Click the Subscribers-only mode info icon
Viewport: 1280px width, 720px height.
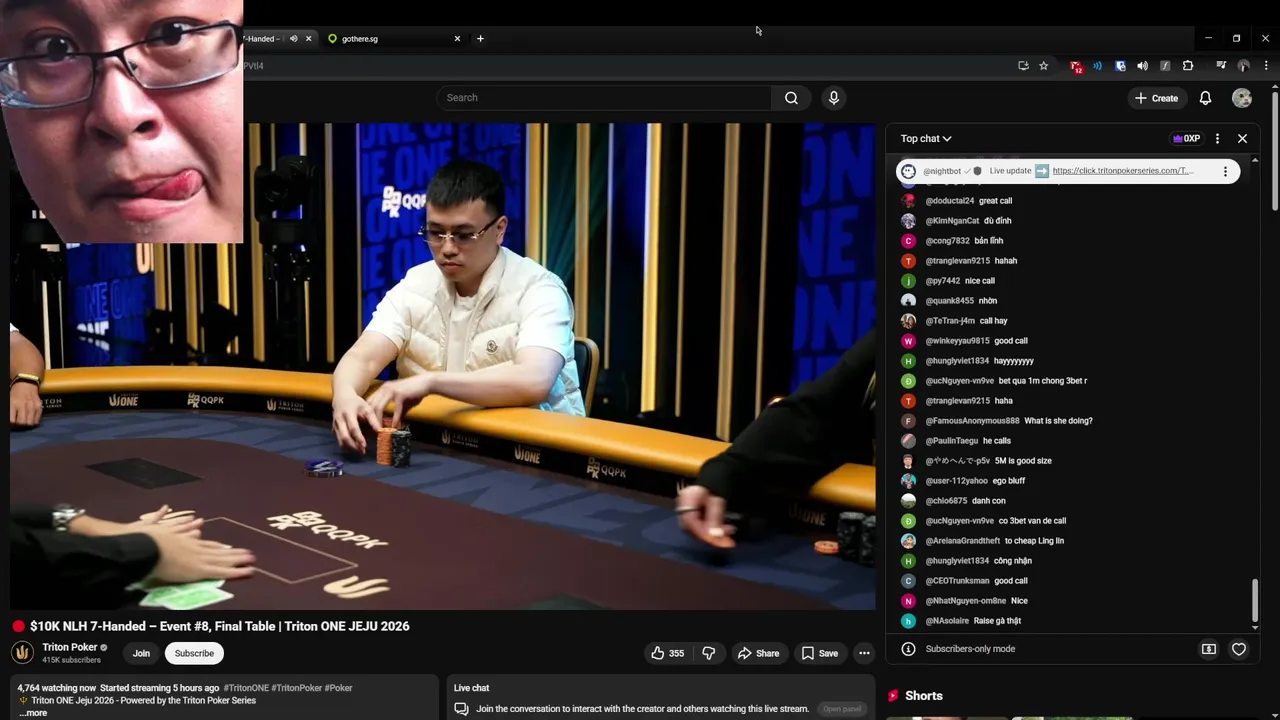point(908,649)
